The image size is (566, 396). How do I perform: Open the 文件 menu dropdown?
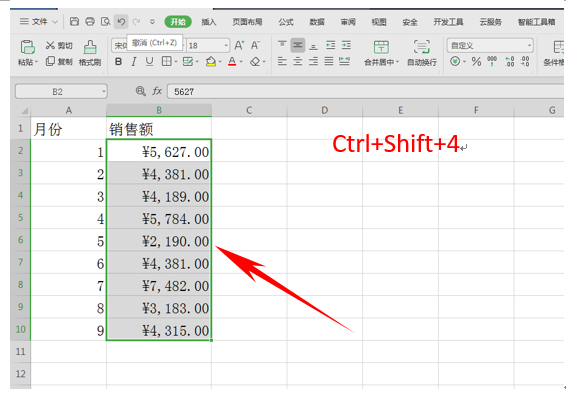coord(39,22)
